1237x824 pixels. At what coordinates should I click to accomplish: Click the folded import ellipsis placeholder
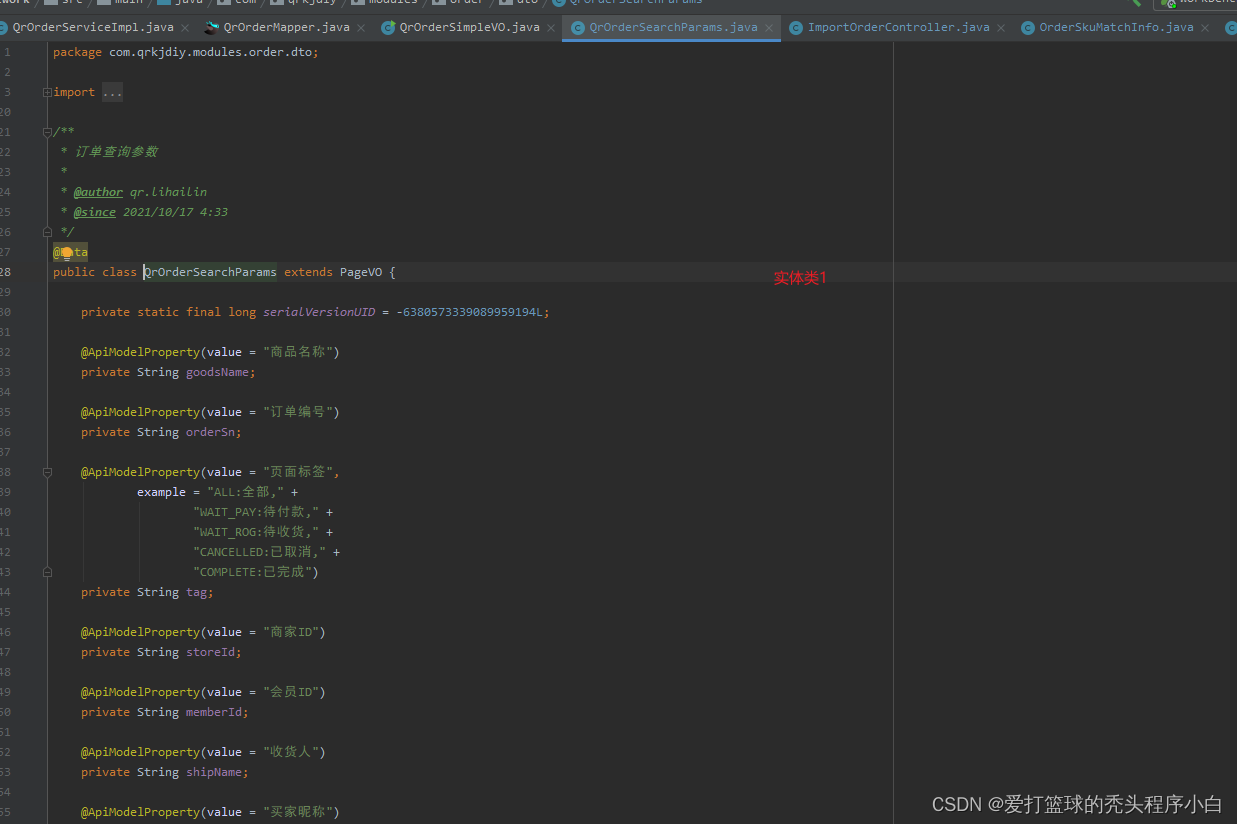coord(112,92)
